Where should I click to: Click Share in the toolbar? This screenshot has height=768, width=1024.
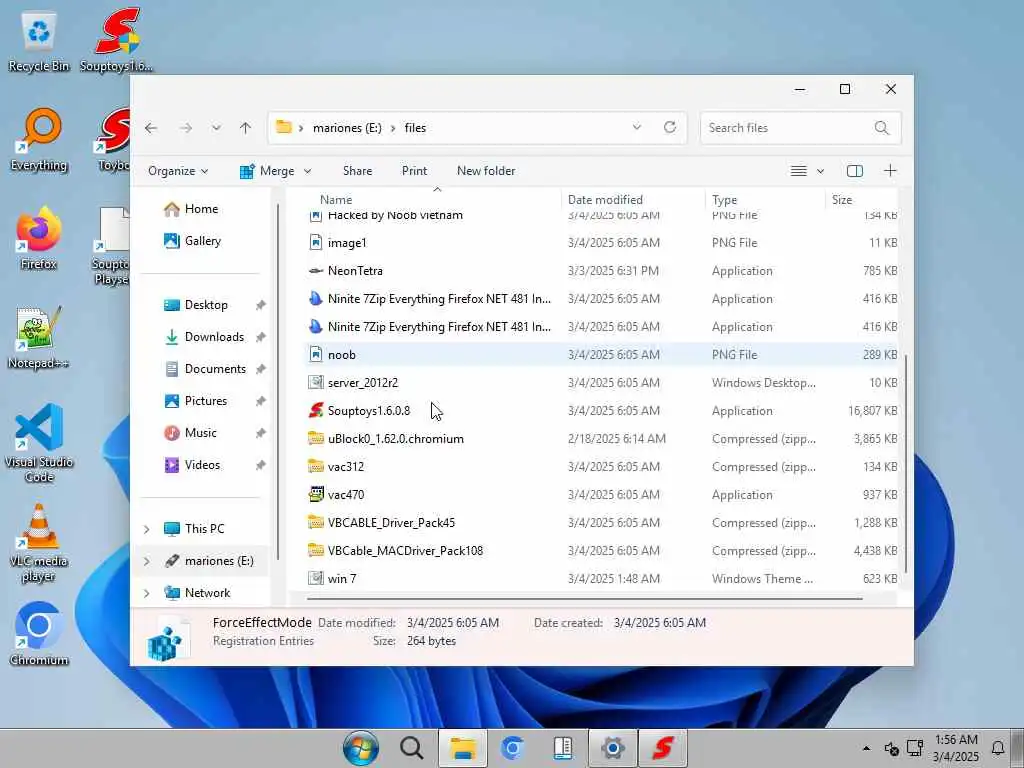click(x=357, y=171)
